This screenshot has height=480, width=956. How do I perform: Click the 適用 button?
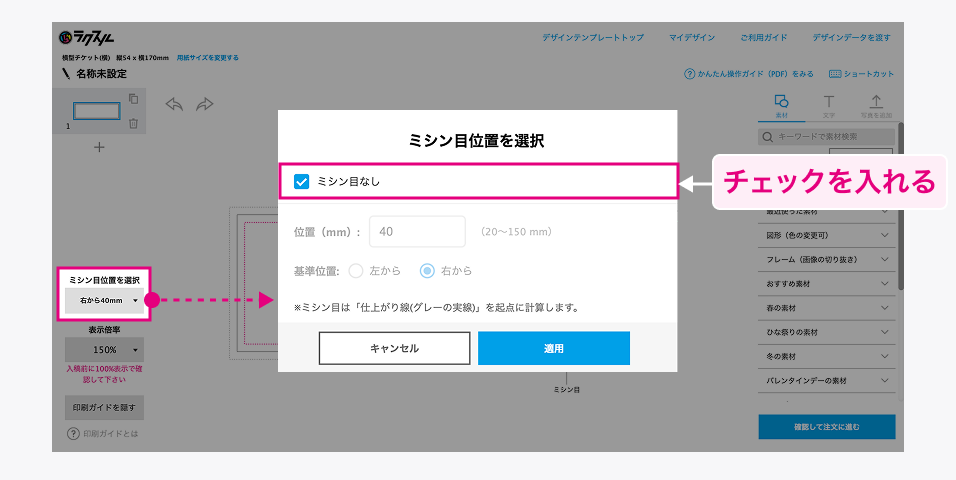pyautogui.click(x=554, y=348)
